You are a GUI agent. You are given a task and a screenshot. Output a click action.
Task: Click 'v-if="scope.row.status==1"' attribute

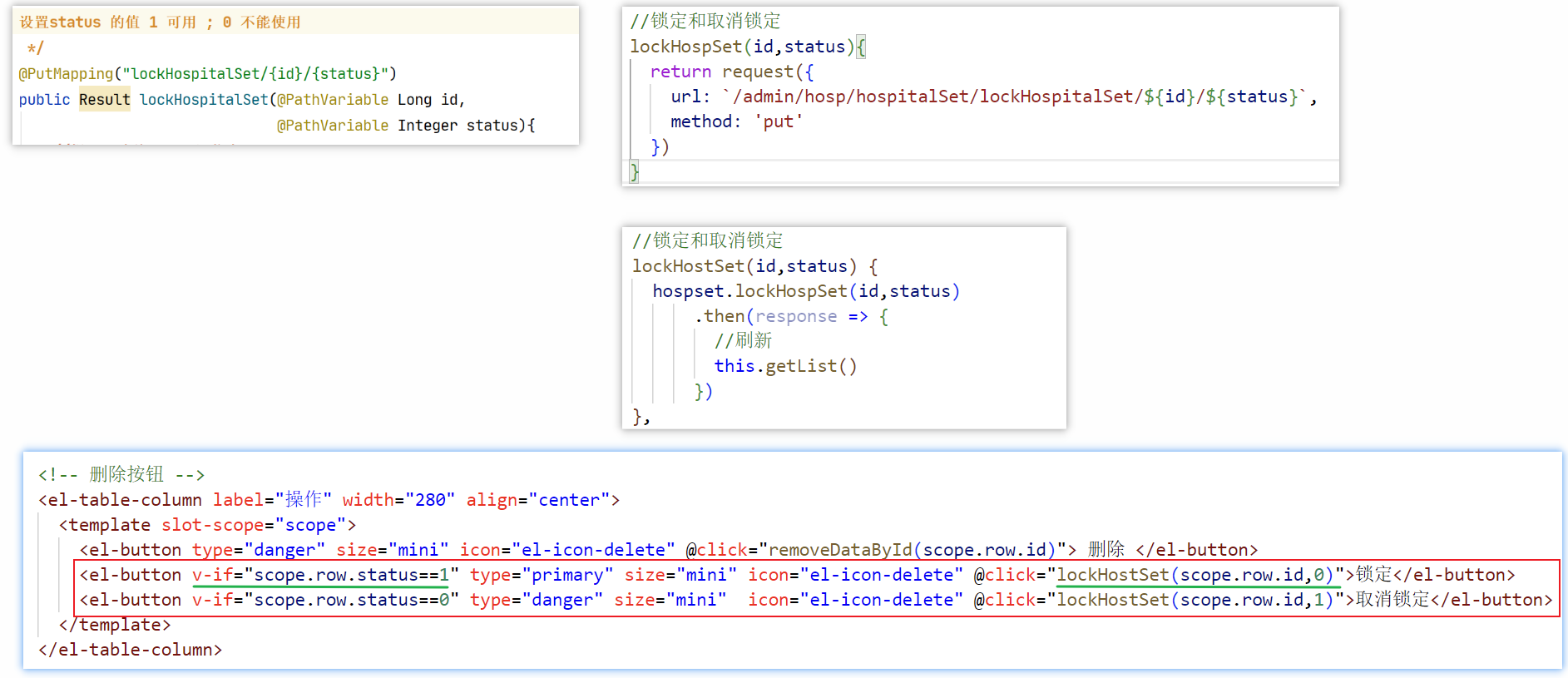click(x=325, y=575)
